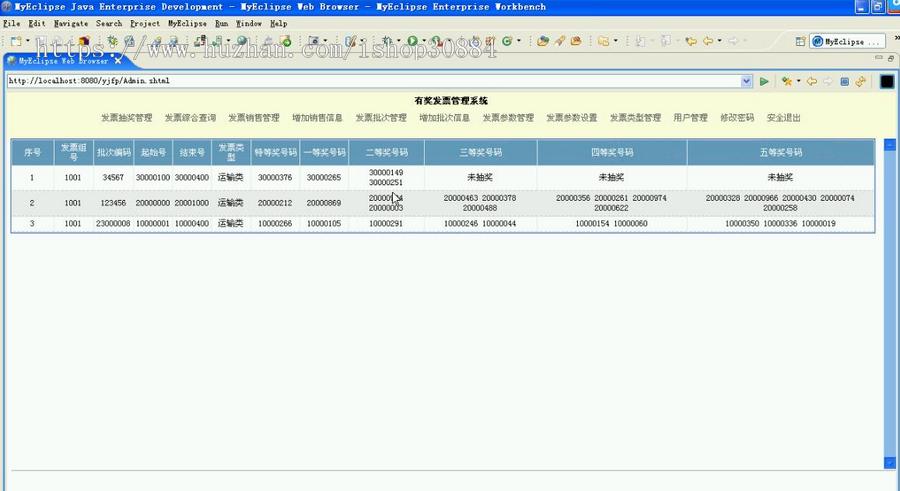
Task: Open 用户管理 link
Action: point(690,118)
